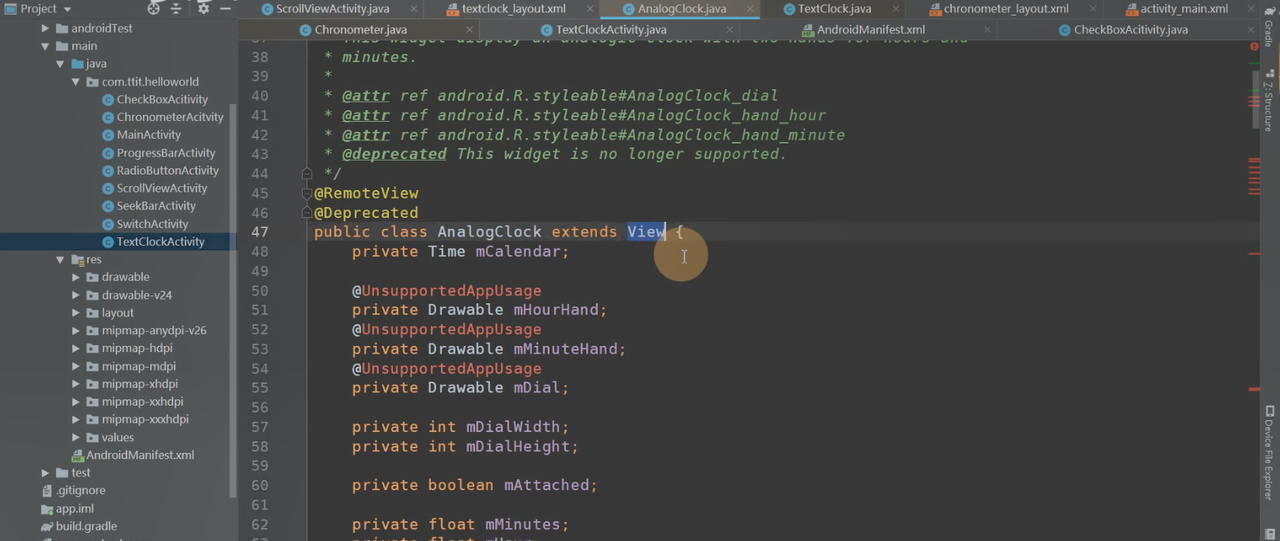Image resolution: width=1280 pixels, height=541 pixels.
Task: Collapse the res folder
Action: (61, 259)
